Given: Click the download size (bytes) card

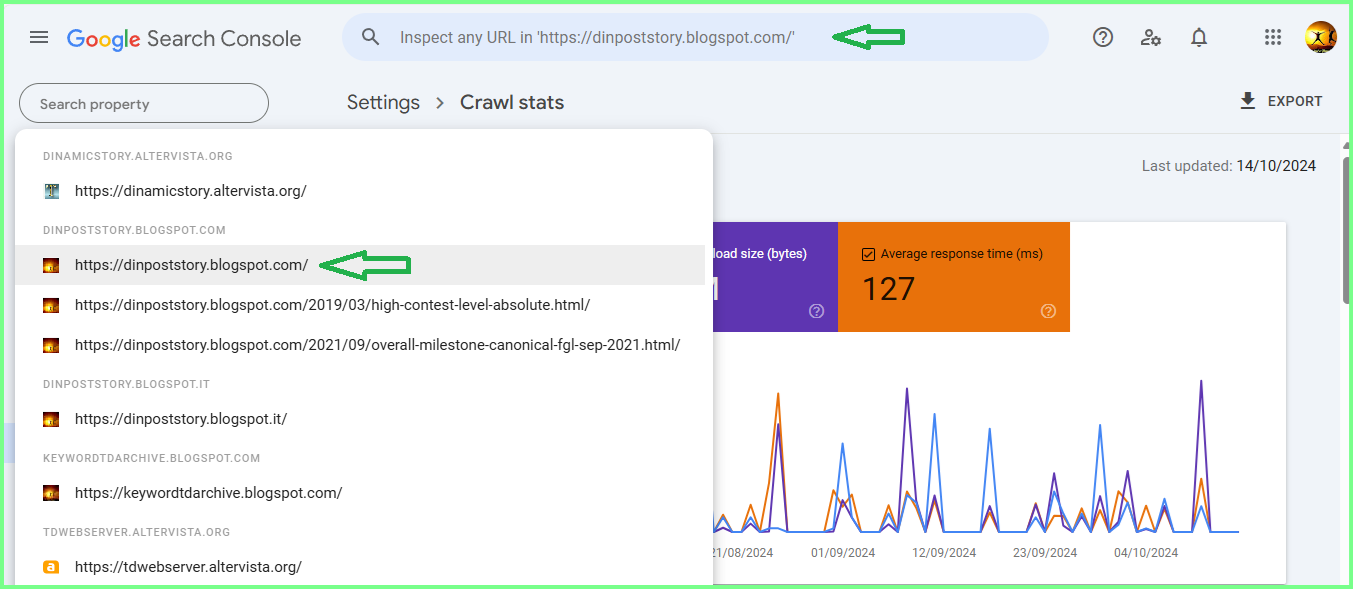Looking at the screenshot, I should 775,277.
